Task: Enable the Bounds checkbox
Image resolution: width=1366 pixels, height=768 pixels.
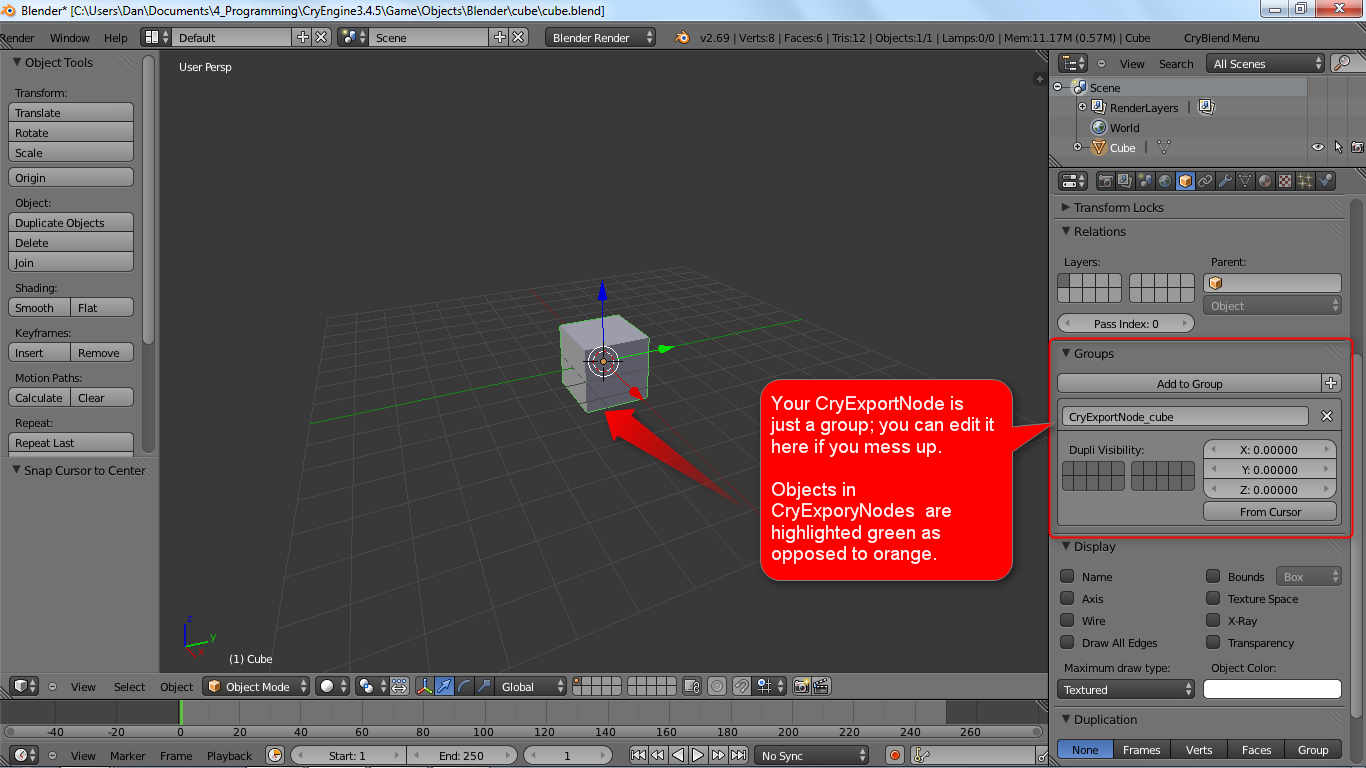Action: [x=1213, y=576]
